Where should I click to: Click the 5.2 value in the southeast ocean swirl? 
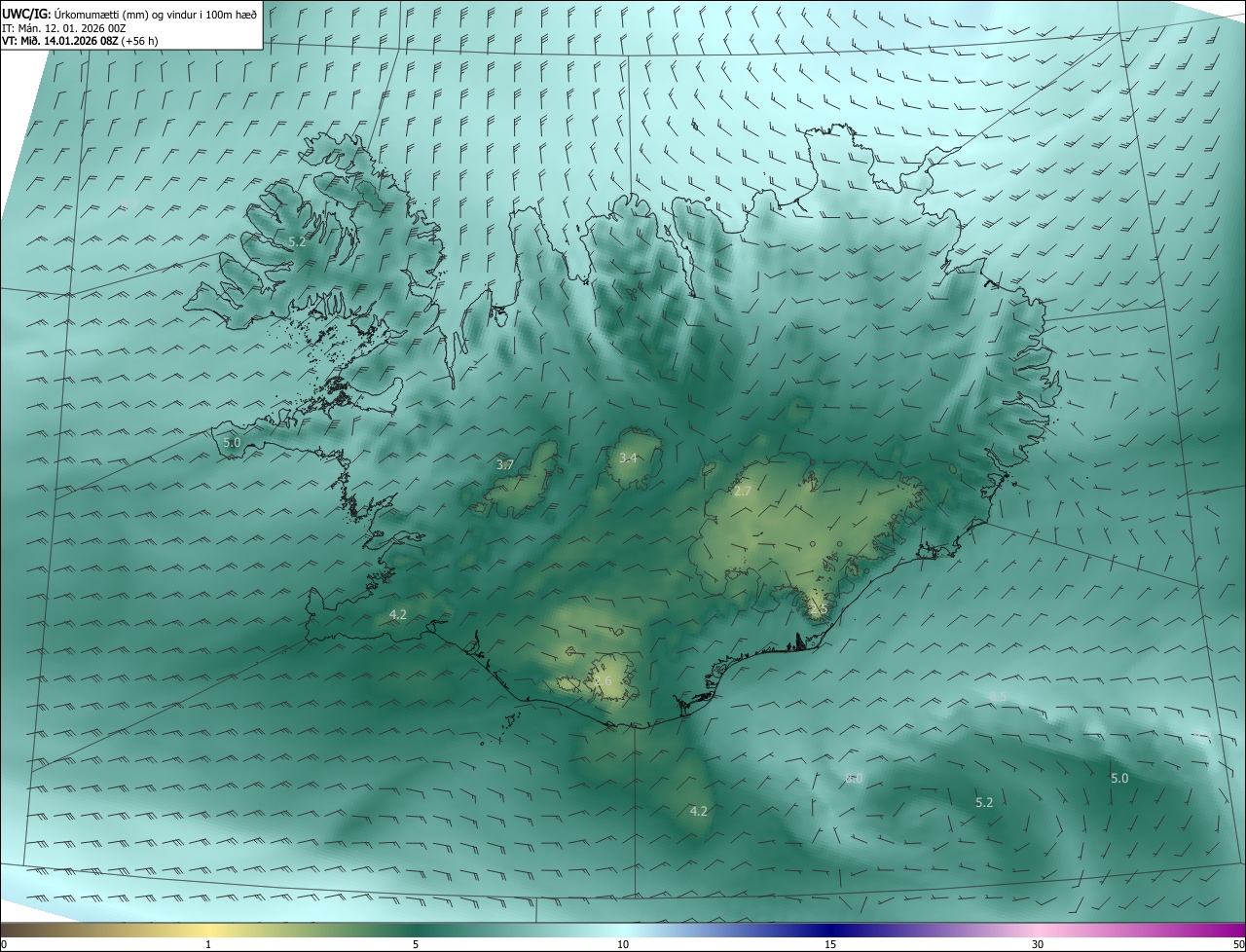pyautogui.click(x=984, y=802)
